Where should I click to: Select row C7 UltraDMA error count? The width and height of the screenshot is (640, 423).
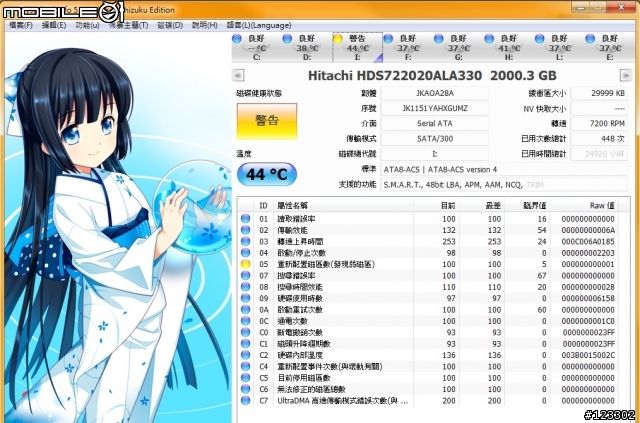pos(428,401)
